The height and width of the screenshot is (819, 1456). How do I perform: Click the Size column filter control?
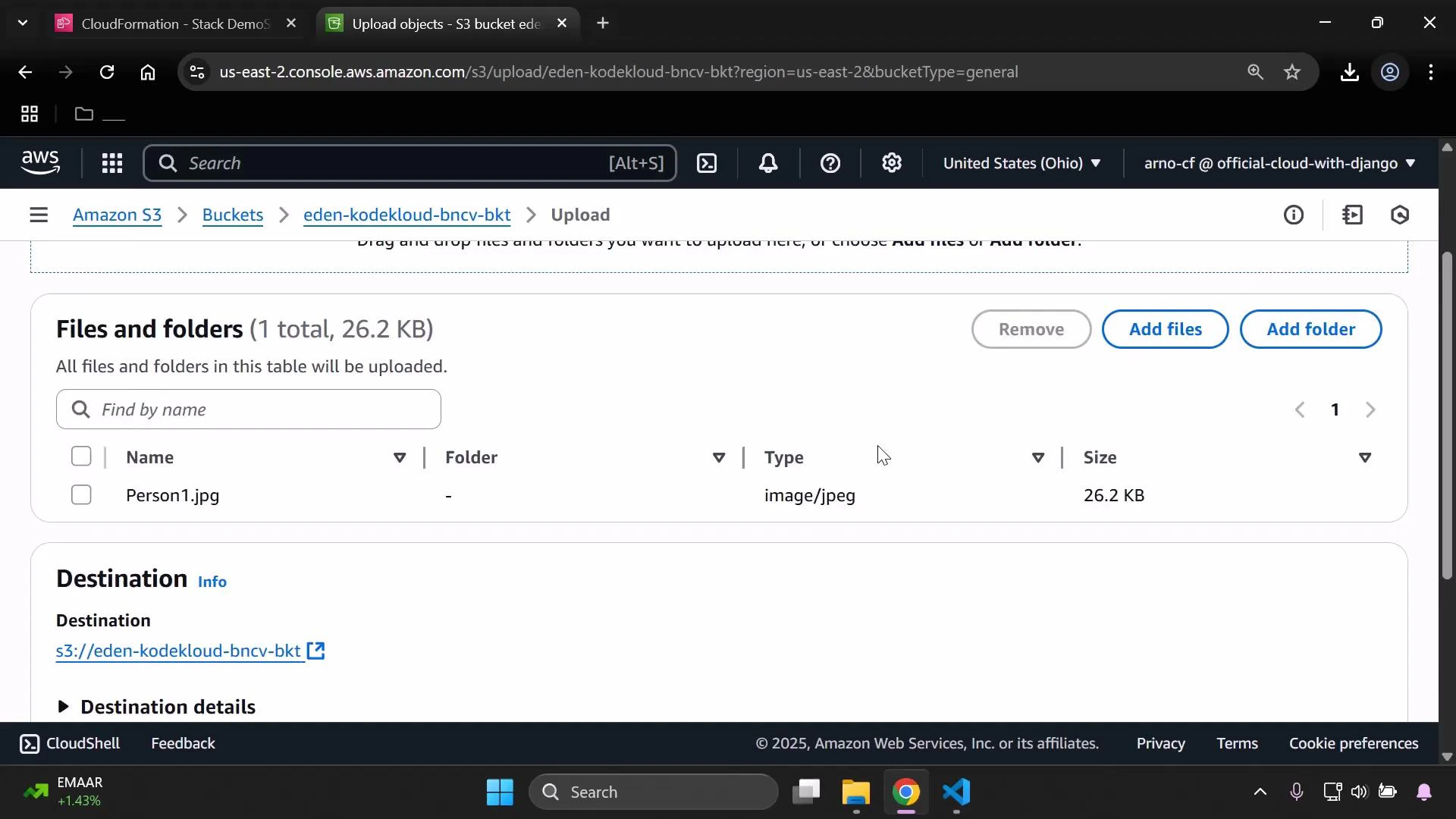click(1366, 457)
